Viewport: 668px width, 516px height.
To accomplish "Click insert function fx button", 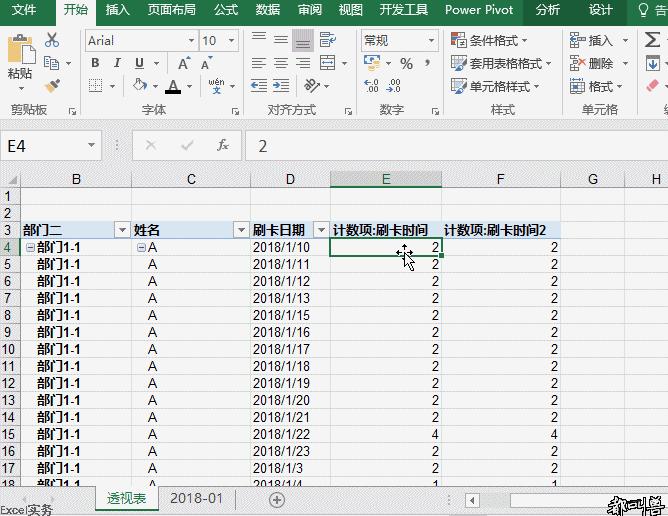I will click(223, 145).
